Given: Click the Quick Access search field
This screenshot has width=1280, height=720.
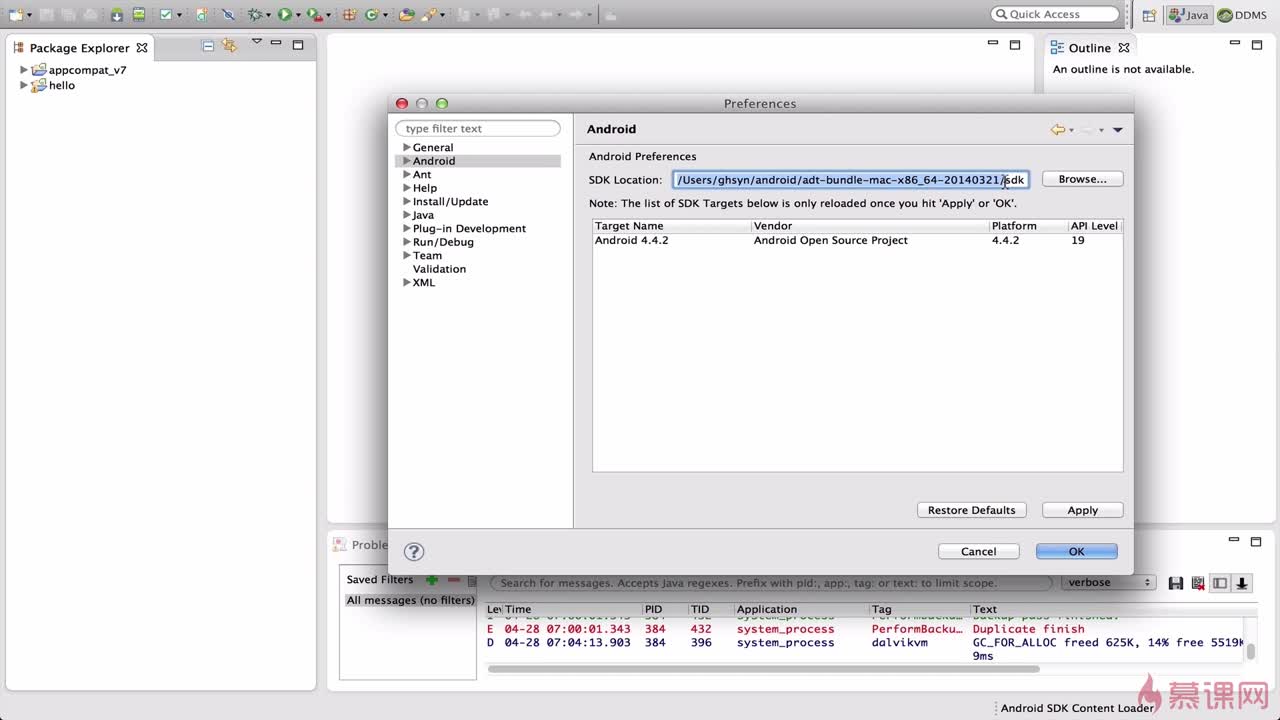Looking at the screenshot, I should tap(1055, 14).
